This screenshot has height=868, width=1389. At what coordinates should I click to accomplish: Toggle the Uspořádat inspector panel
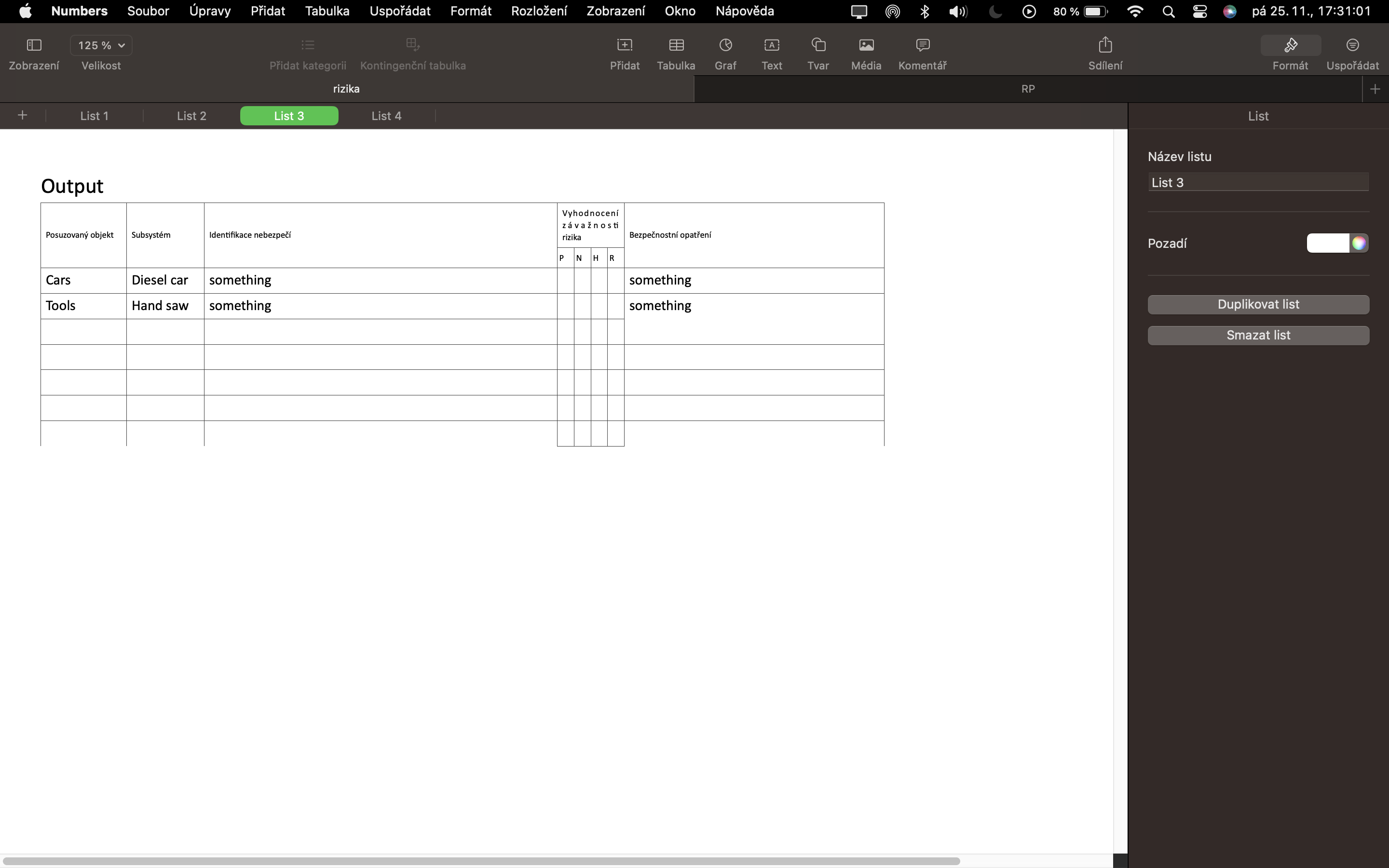coord(1352,45)
